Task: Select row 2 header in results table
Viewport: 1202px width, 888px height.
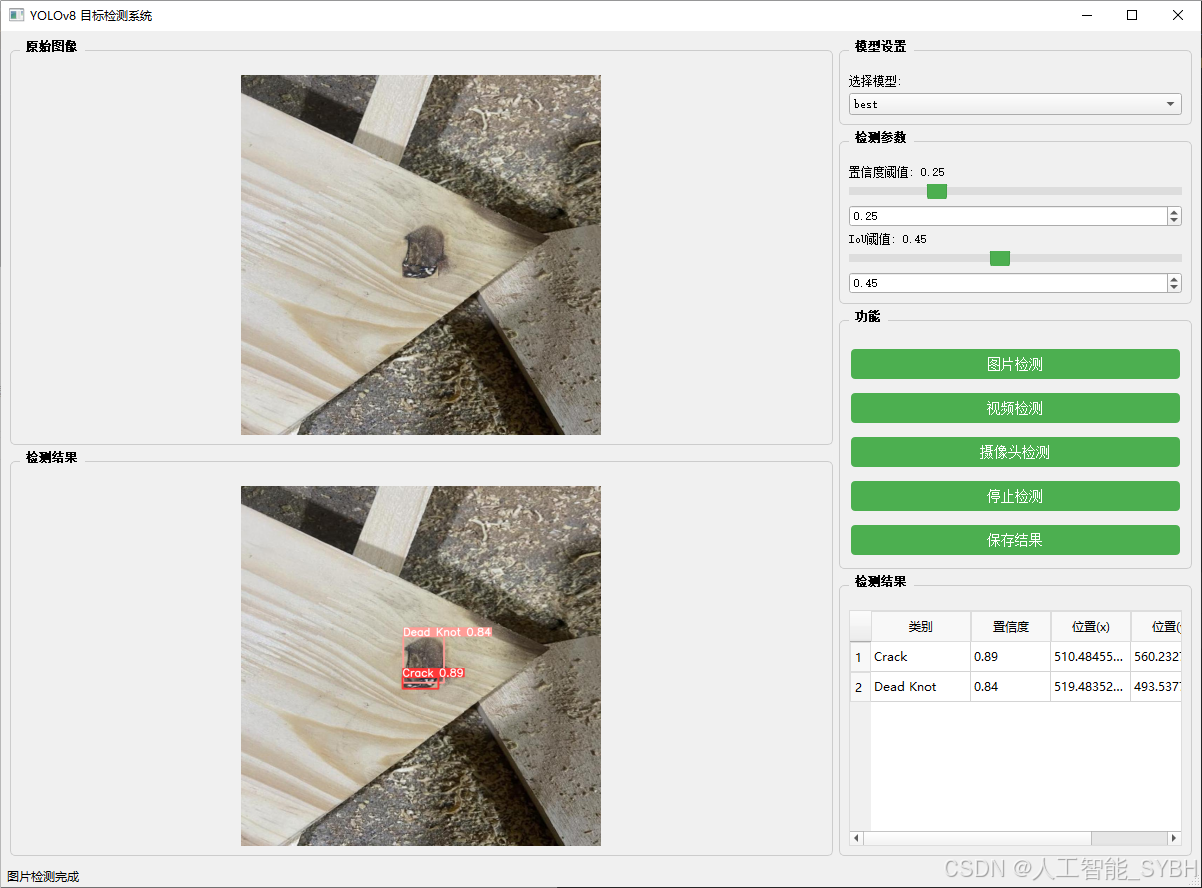Action: pos(860,687)
